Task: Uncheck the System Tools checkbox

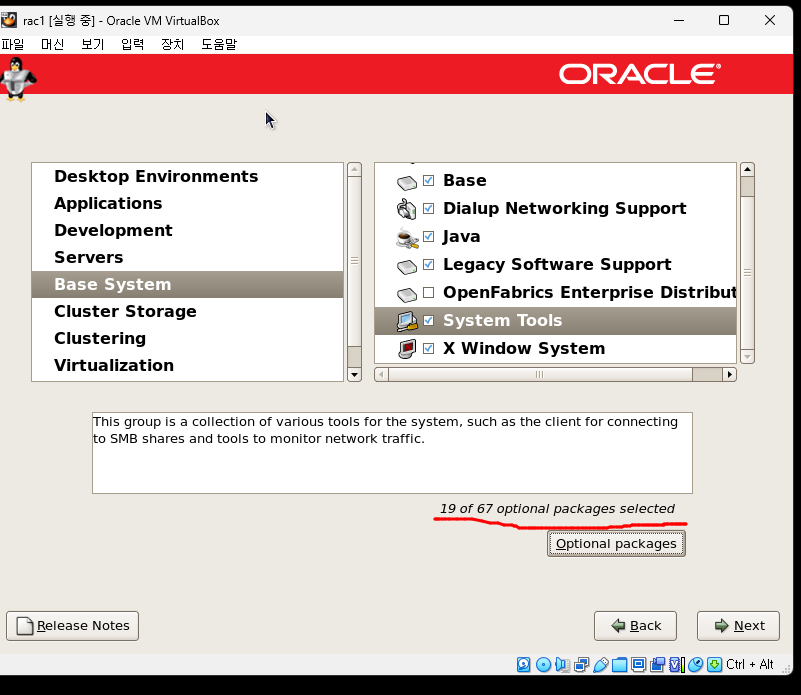Action: click(429, 320)
